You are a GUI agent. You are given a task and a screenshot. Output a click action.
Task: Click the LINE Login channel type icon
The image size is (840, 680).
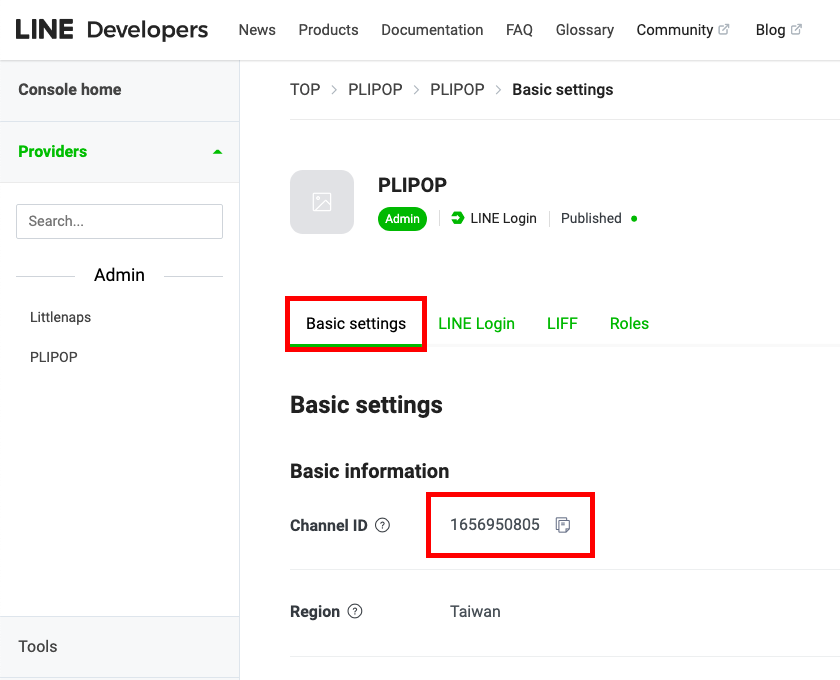(x=458, y=218)
